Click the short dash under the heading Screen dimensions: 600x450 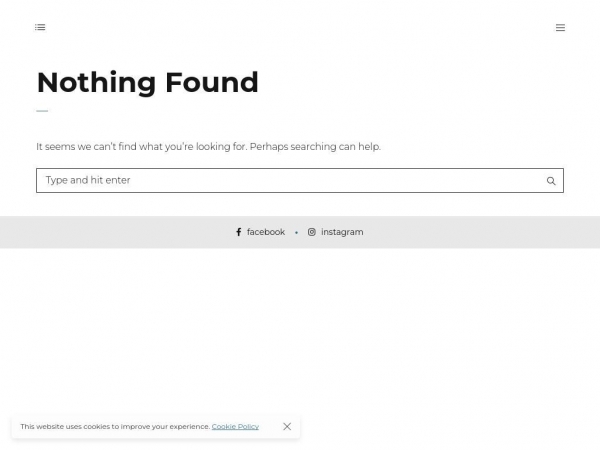tap(42, 111)
